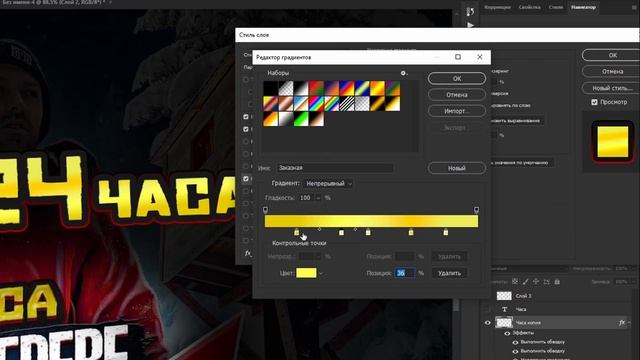640x360 pixels.
Task: Click the fx icon on Часа копия layer
Action: (622, 322)
